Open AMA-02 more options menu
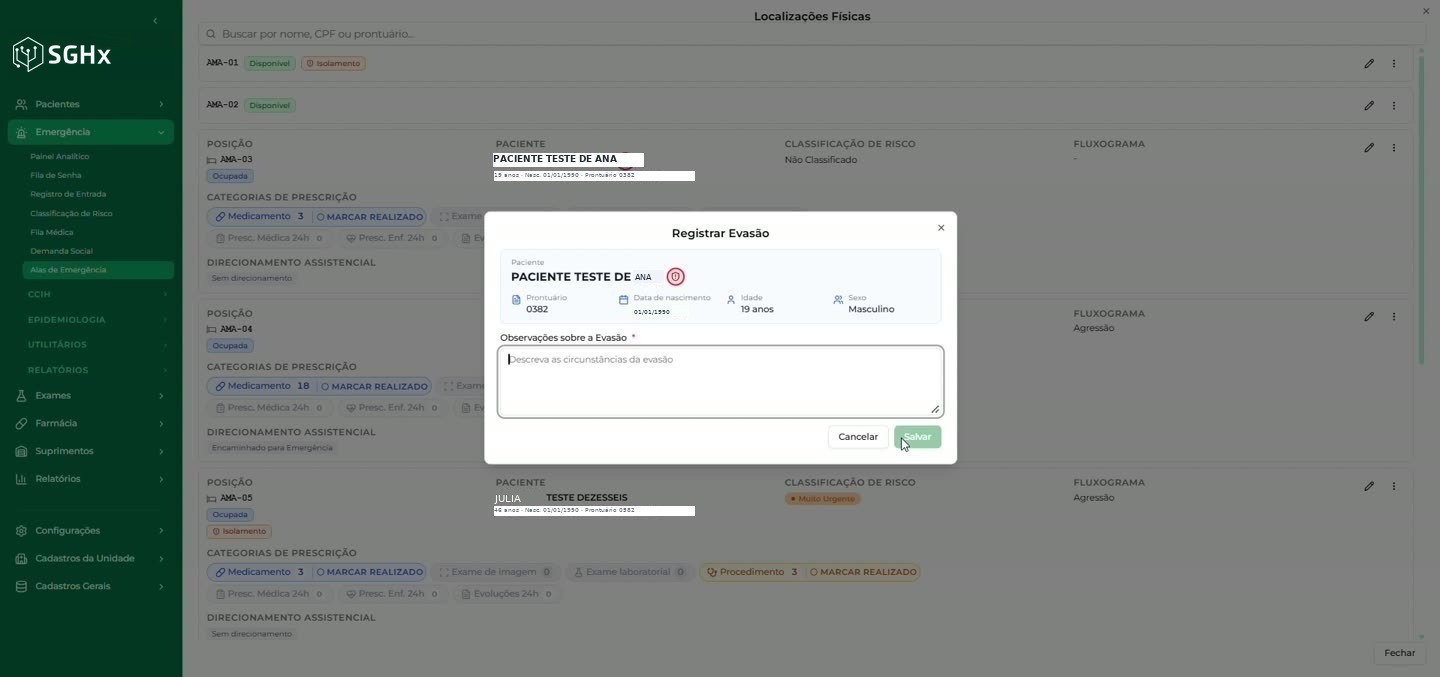Viewport: 1440px width, 677px height. point(1394,106)
